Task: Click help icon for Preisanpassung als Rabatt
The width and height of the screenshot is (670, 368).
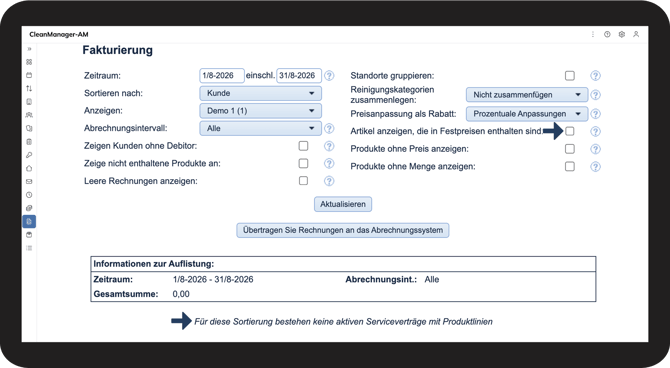Action: coord(595,114)
